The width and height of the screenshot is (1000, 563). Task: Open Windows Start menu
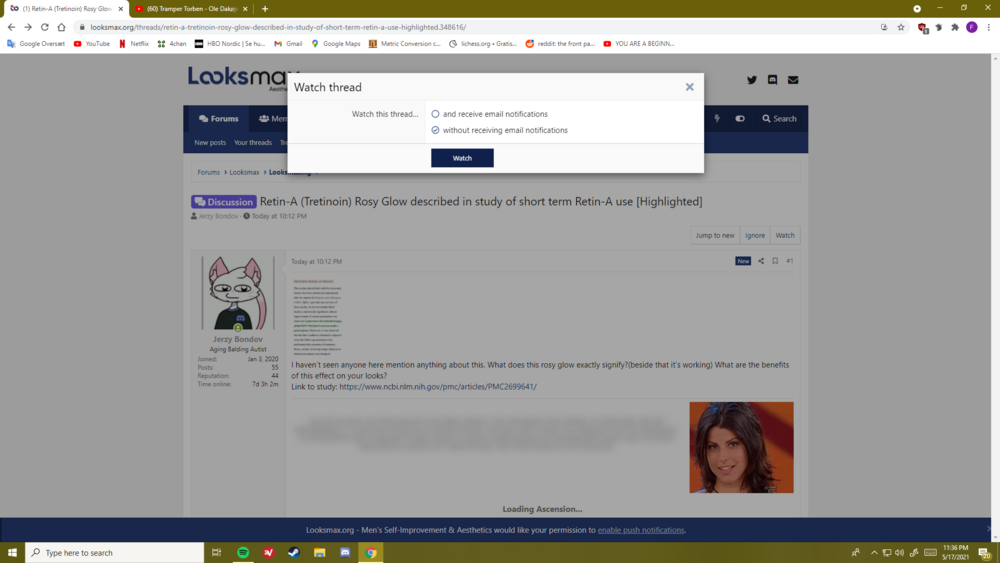12,552
